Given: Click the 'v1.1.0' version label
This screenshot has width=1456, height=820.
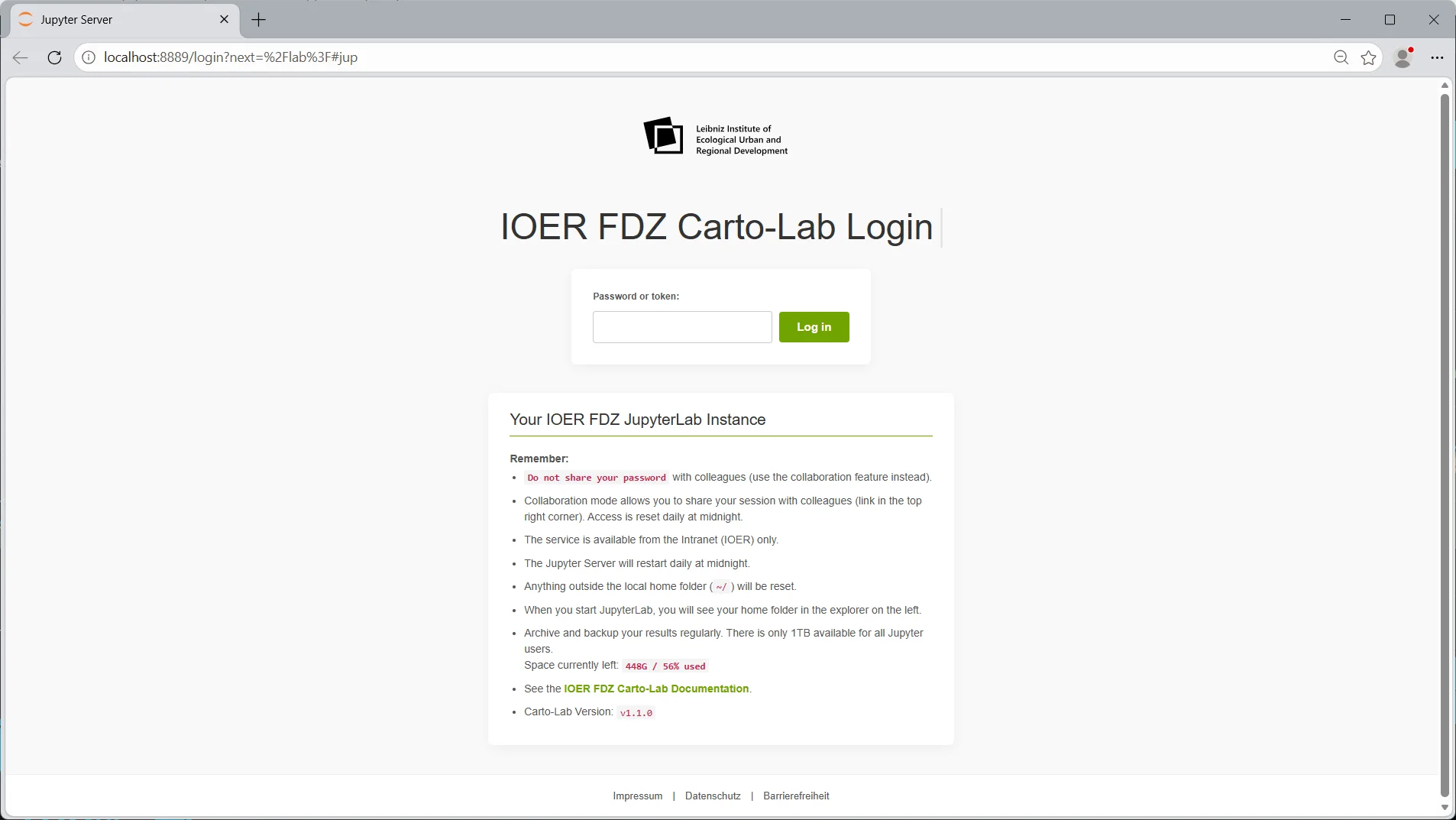Looking at the screenshot, I should (x=636, y=713).
